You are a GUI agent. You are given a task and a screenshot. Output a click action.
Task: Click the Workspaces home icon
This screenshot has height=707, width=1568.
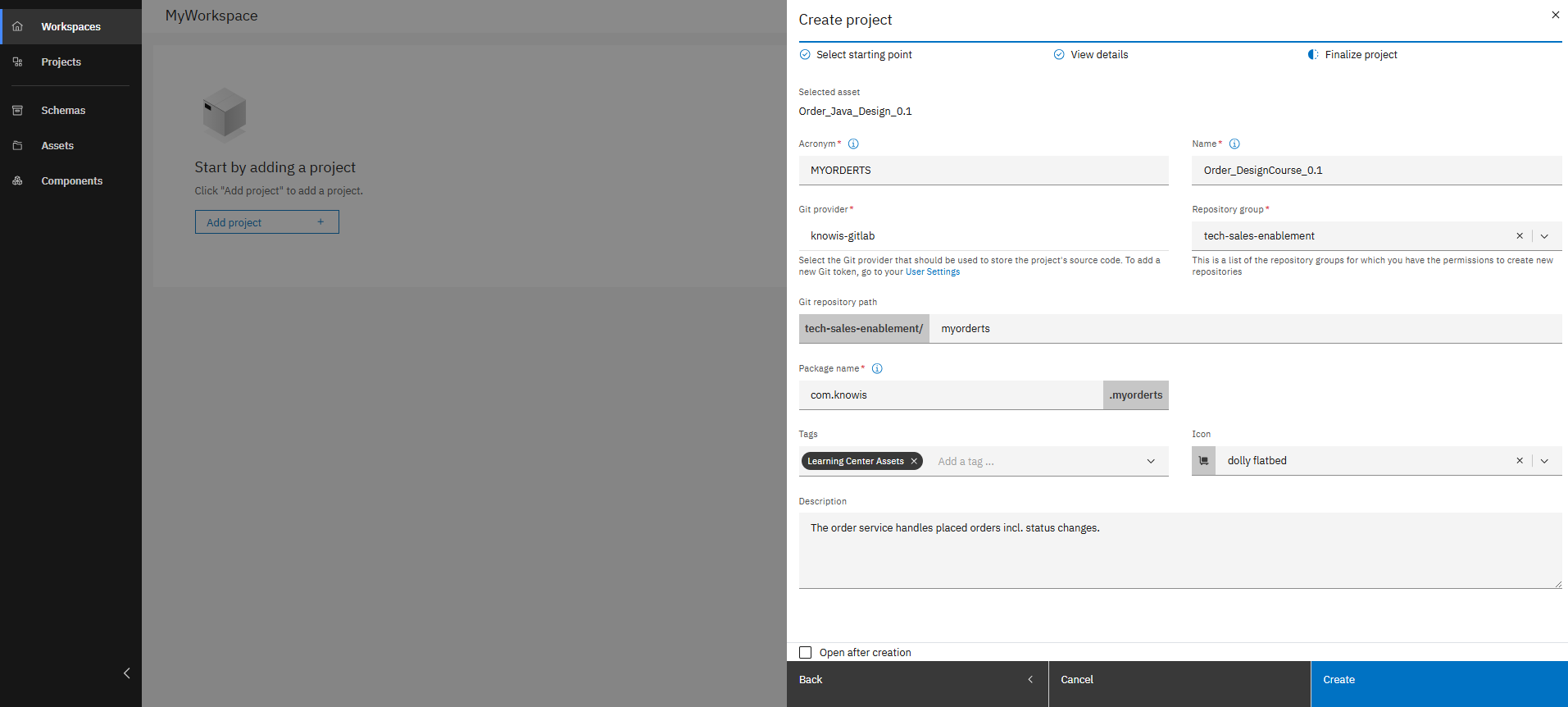(x=17, y=26)
